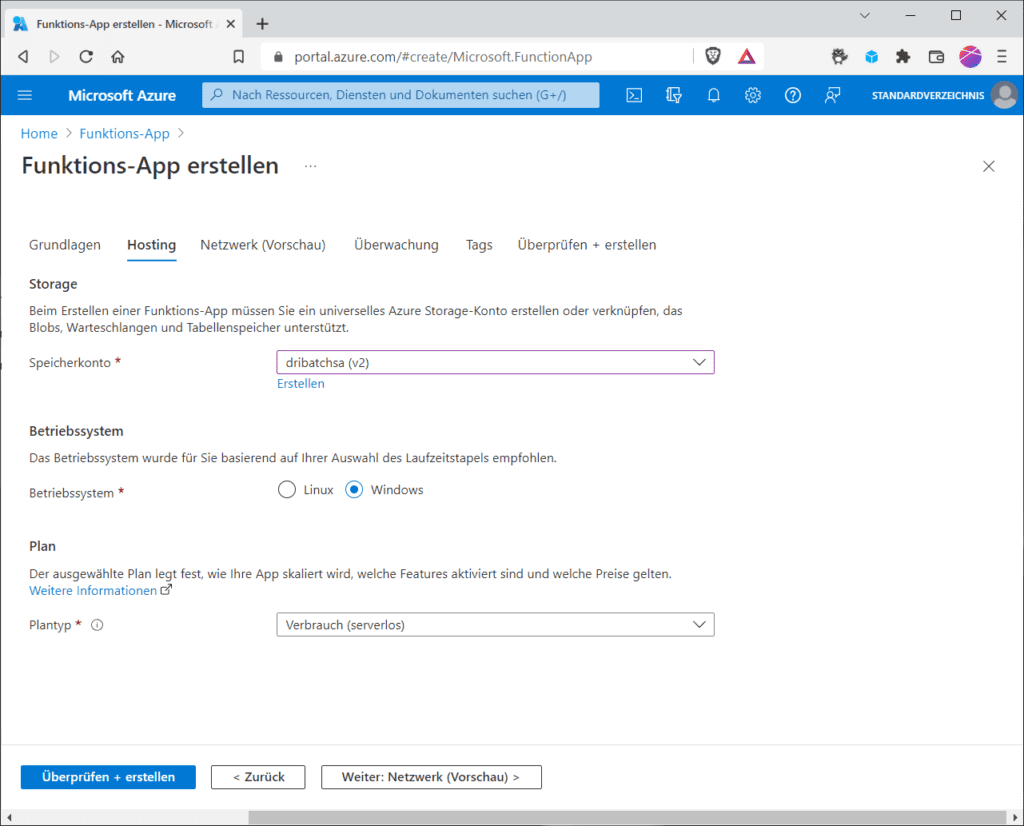This screenshot has width=1024, height=826.
Task: Click the info icon next to Plantyp
Action: pyautogui.click(x=97, y=625)
